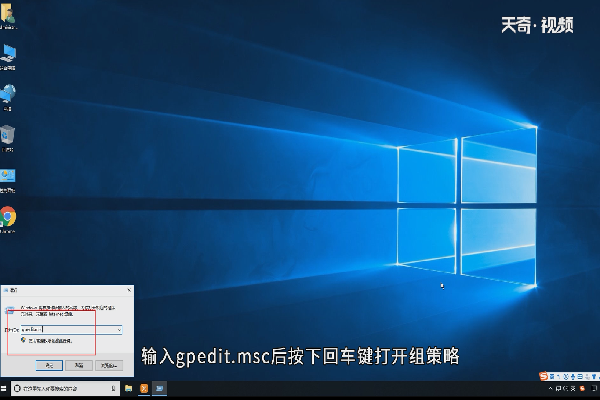Open the Action Center notification icon

[594, 388]
